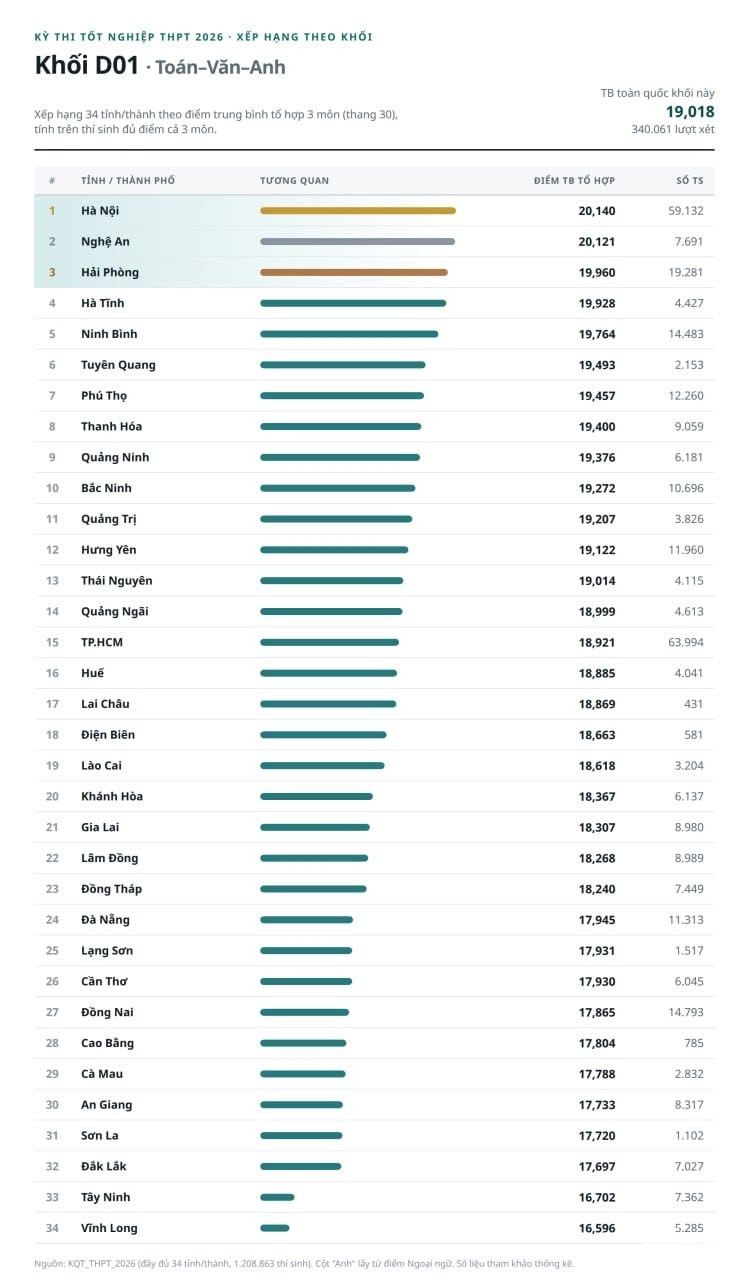Select the Vĩnh Long short teal bar
Screen dimensions: 749x1280
coord(275,1228)
